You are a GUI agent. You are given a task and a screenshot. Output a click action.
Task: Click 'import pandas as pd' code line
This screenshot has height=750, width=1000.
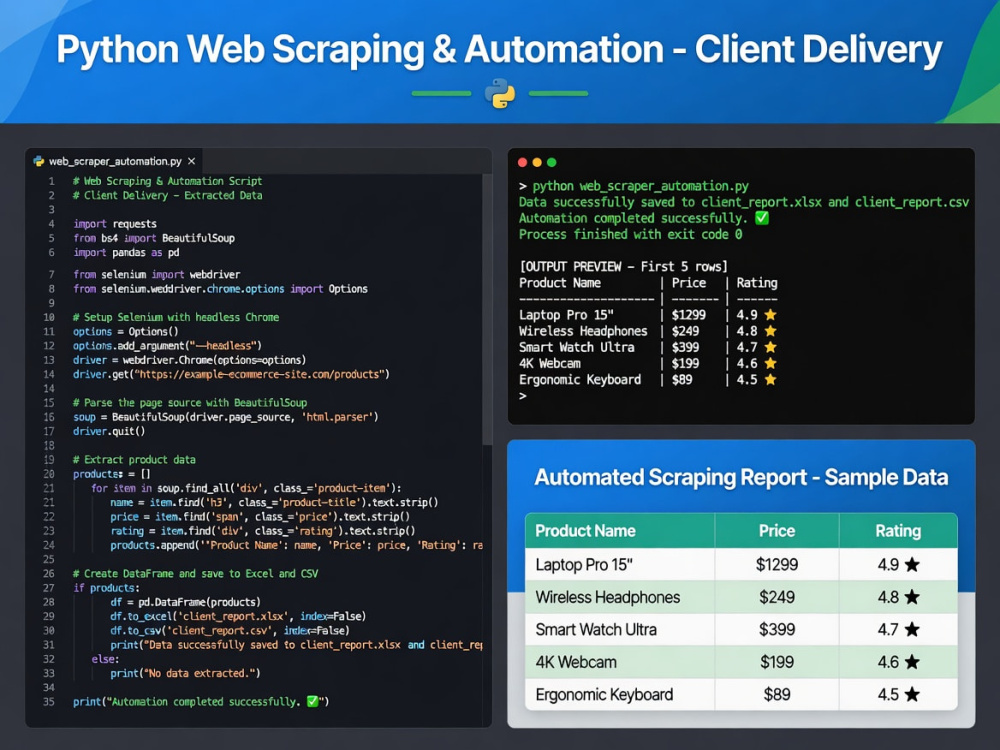[x=126, y=253]
